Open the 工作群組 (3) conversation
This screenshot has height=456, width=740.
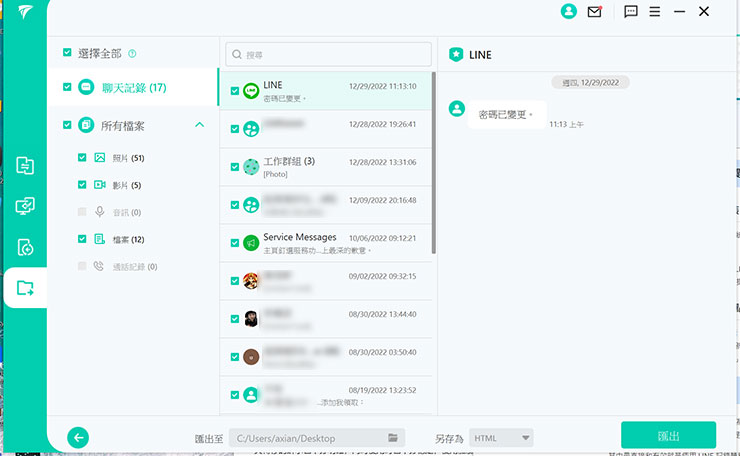326,167
